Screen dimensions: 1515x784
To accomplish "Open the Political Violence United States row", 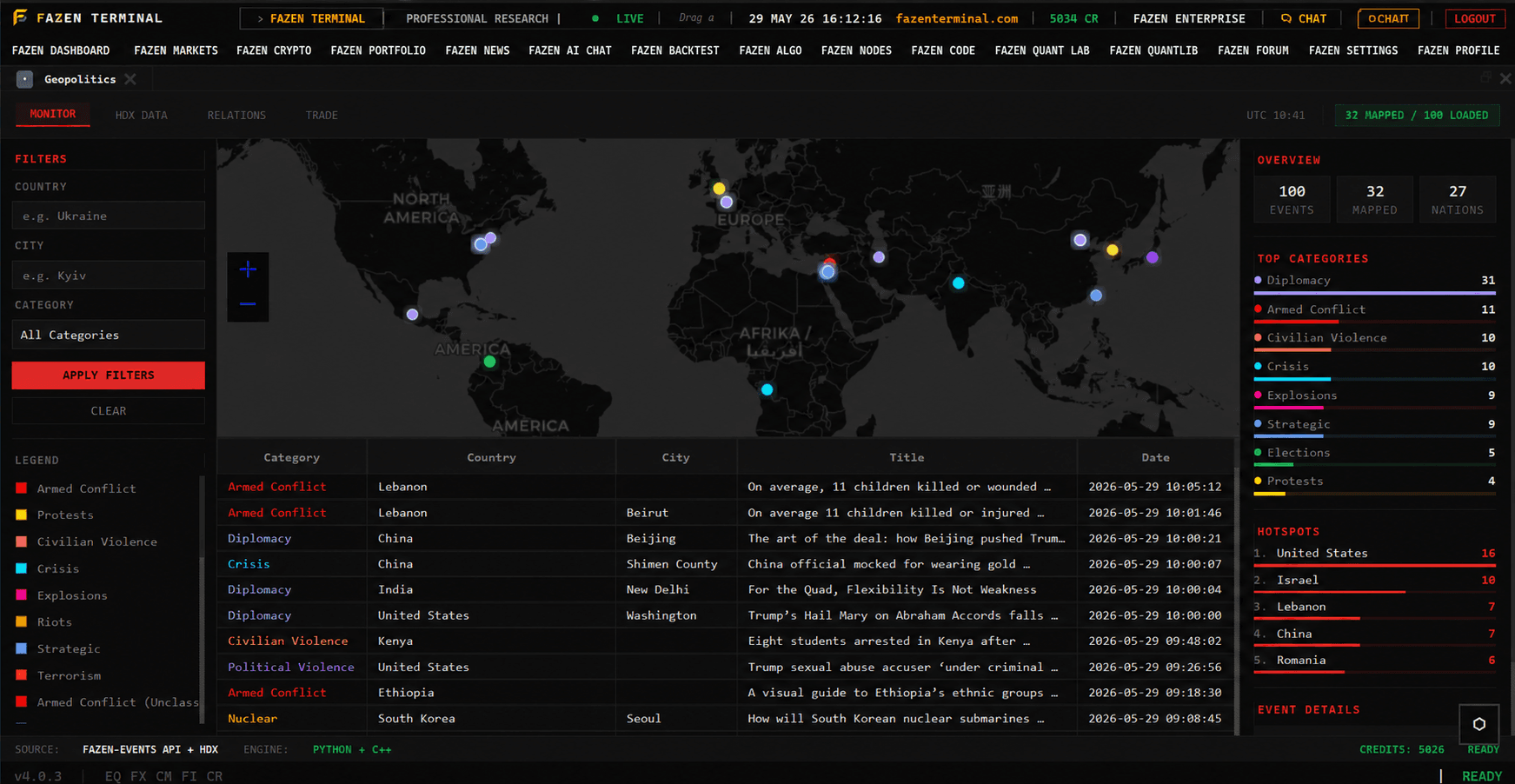I will pos(726,667).
